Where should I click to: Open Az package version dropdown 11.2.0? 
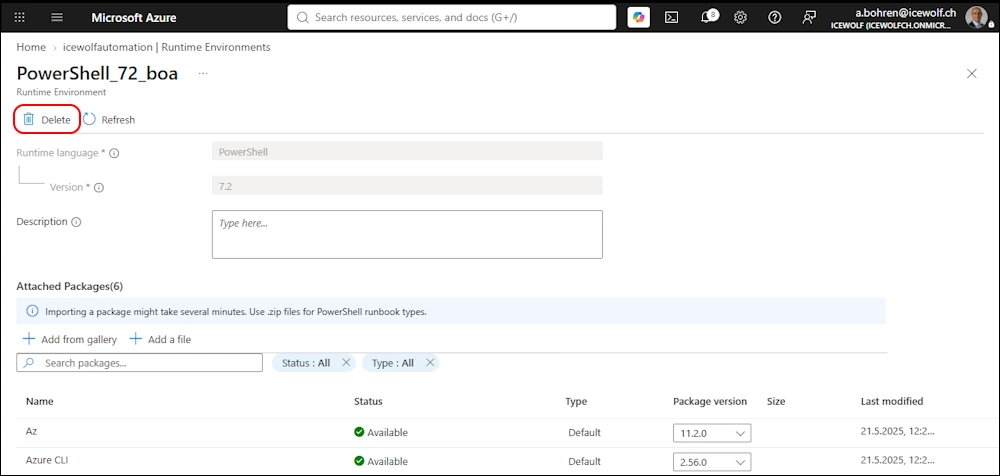[712, 433]
